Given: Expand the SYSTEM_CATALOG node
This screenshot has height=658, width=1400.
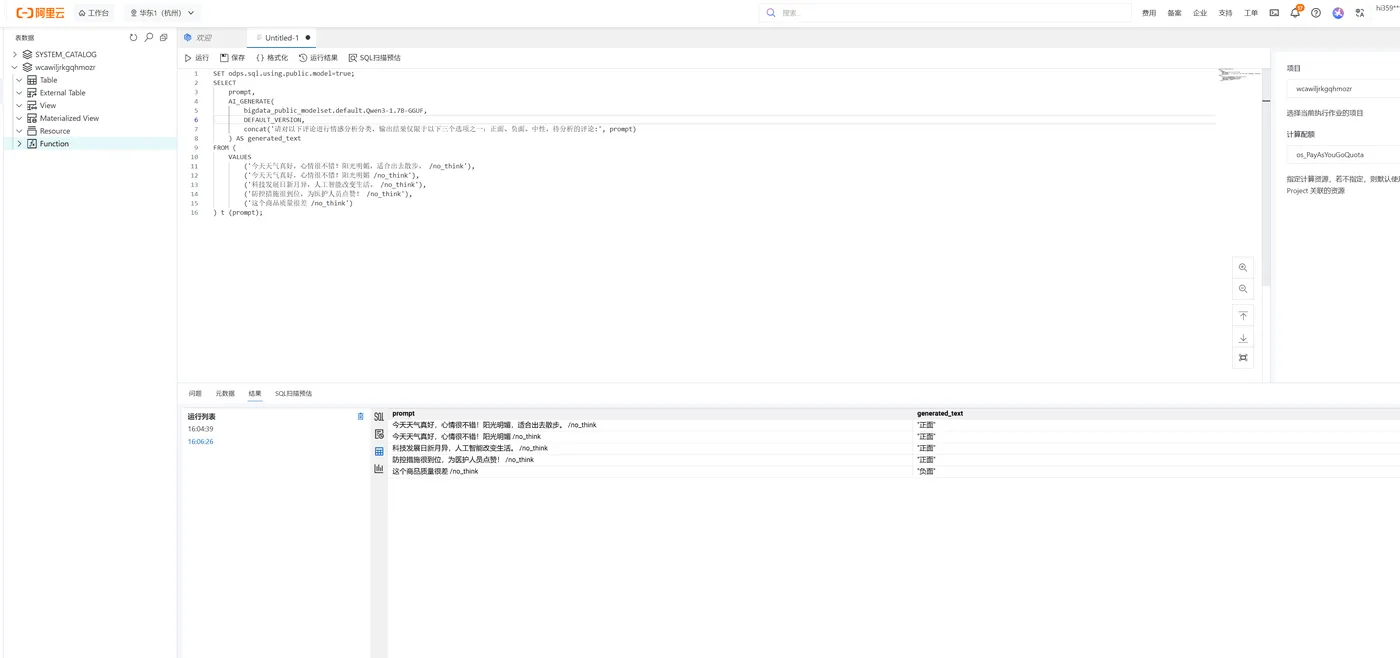Looking at the screenshot, I should click(x=14, y=54).
